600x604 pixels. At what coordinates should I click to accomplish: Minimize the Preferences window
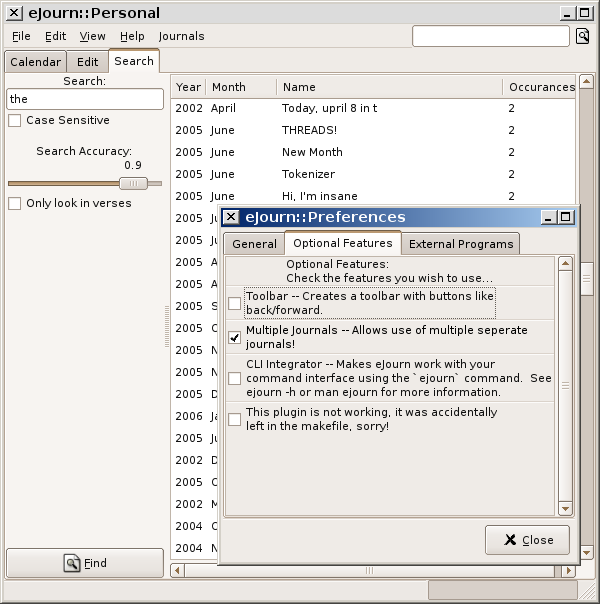pyautogui.click(x=548, y=217)
